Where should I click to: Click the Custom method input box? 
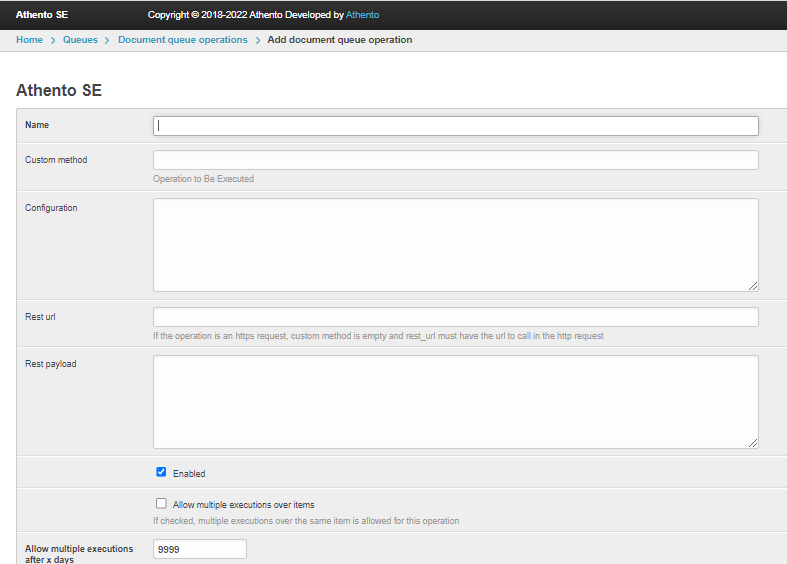[455, 160]
